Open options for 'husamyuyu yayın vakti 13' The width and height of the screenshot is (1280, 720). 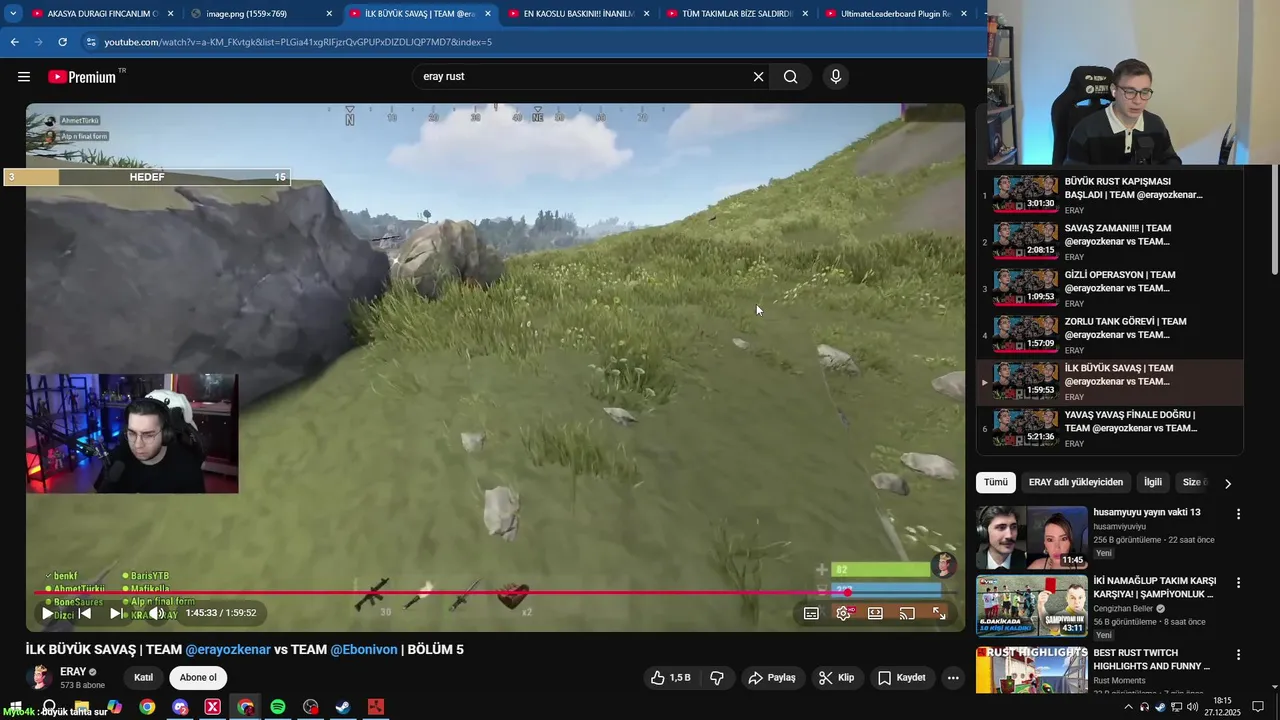pos(1238,514)
